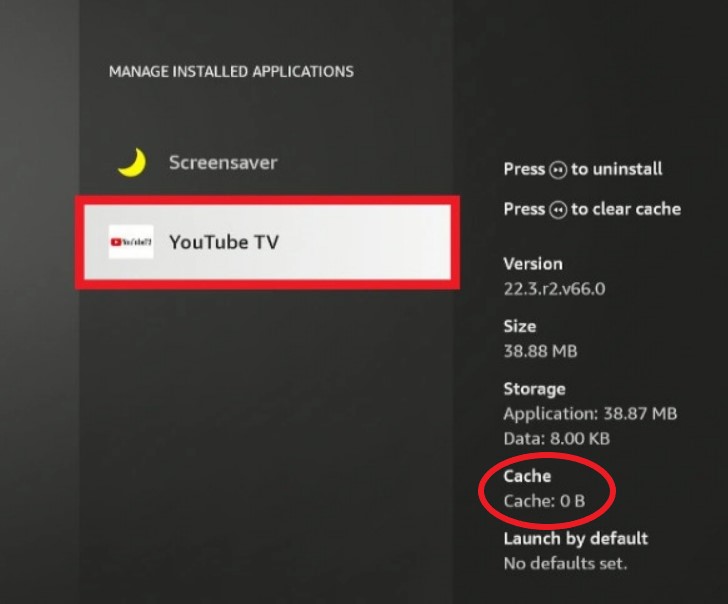728x604 pixels.
Task: Click the Size heading label
Action: 520,326
